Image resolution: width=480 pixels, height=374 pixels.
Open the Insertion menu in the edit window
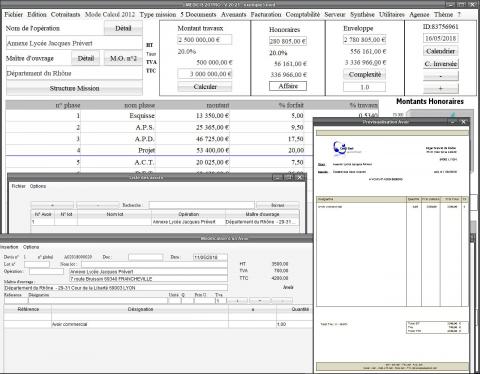point(9,247)
